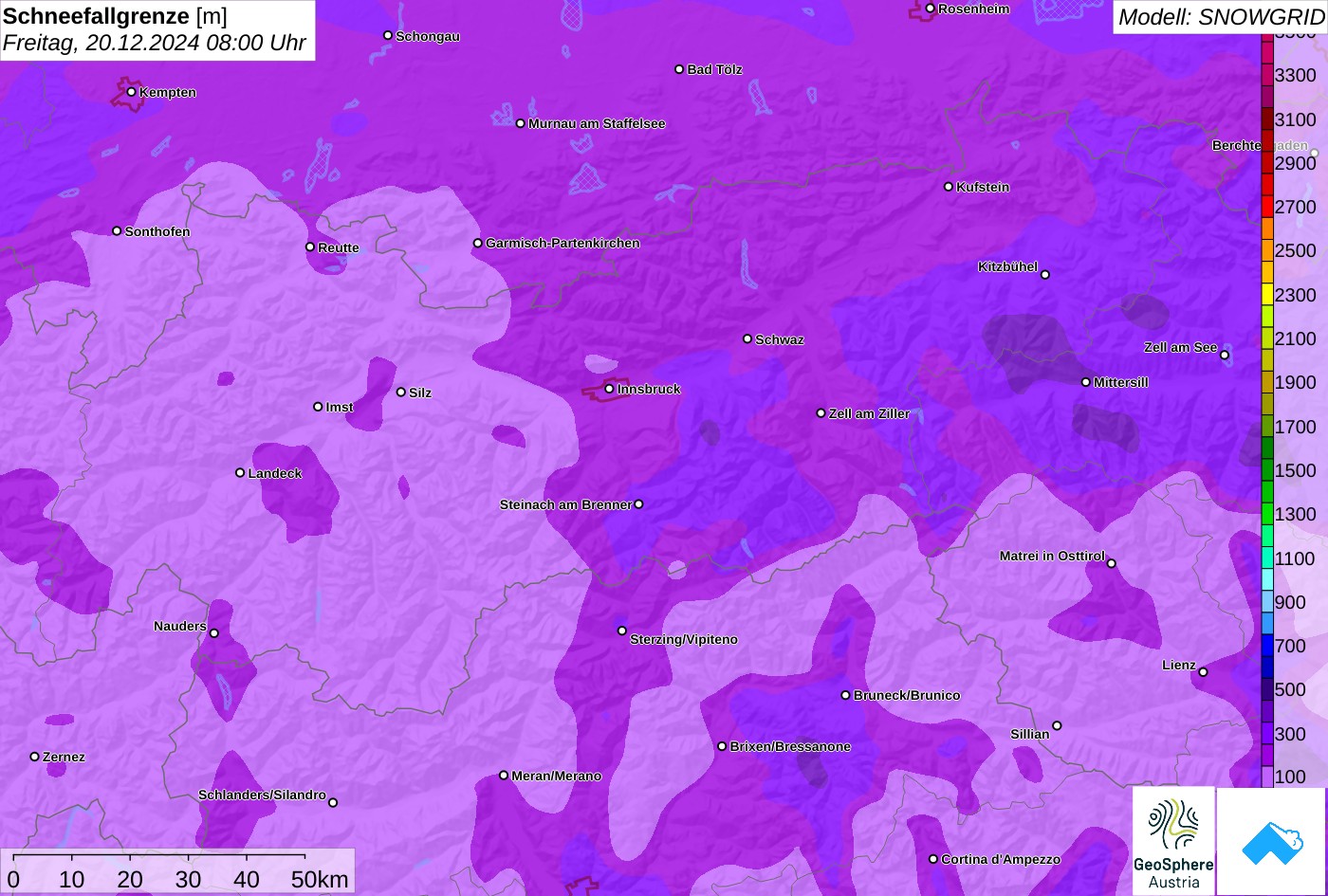Click the "Matrei in Osttirol" label
This screenshot has height=896, width=1328.
point(1052,557)
